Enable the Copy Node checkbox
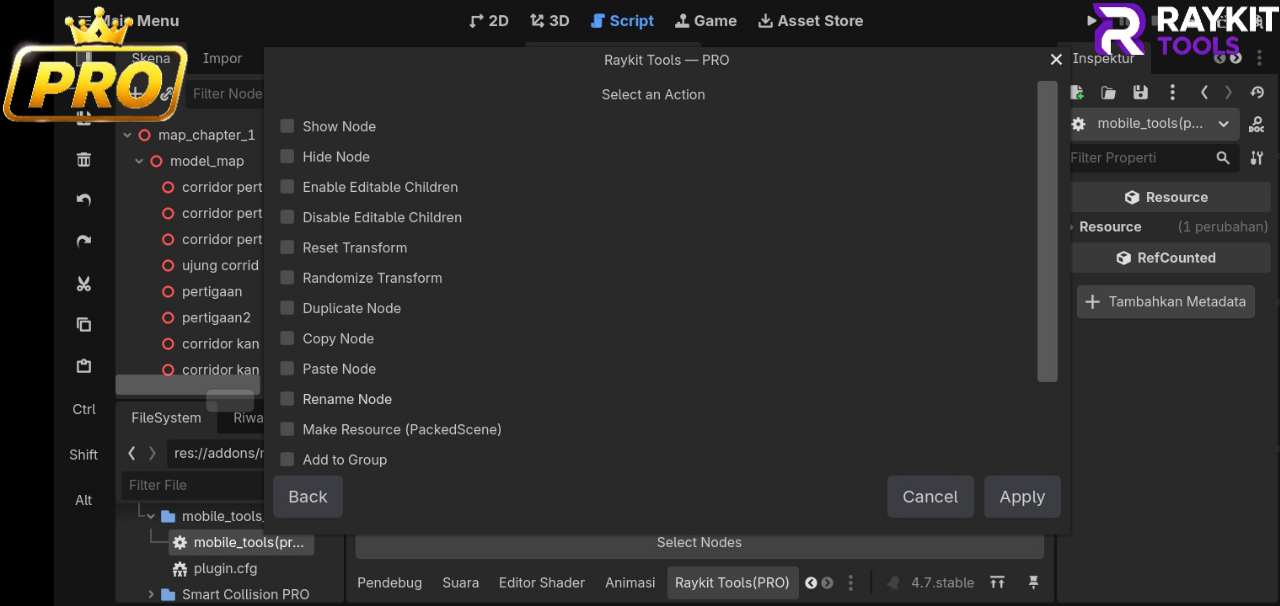The image size is (1280, 606). [287, 338]
